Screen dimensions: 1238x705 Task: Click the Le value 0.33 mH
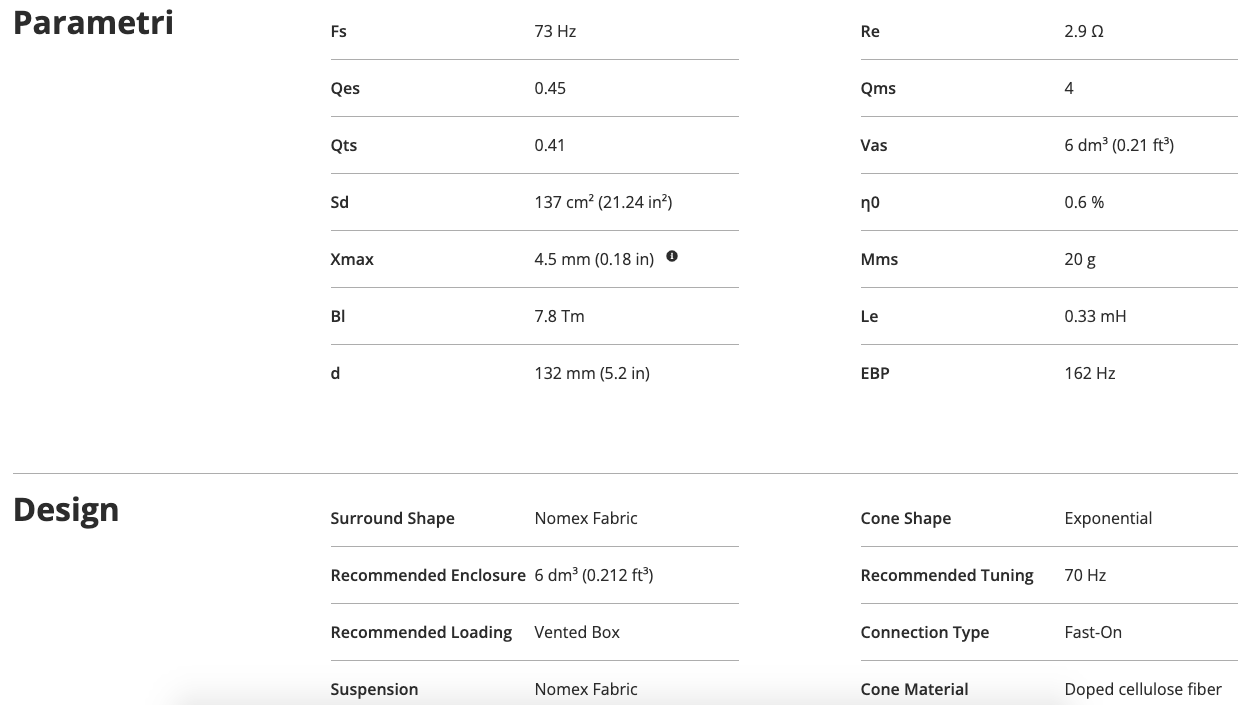coord(1095,317)
